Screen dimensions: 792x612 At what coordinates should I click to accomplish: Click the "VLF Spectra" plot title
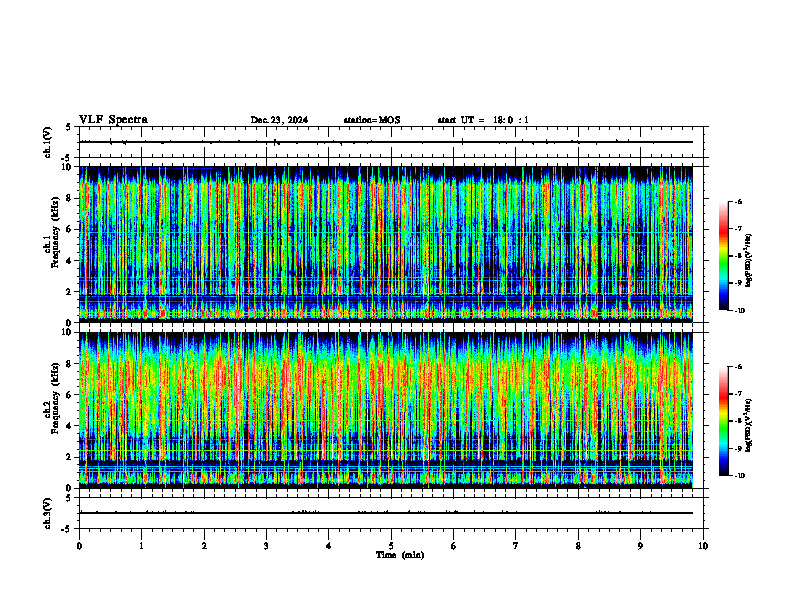point(113,120)
